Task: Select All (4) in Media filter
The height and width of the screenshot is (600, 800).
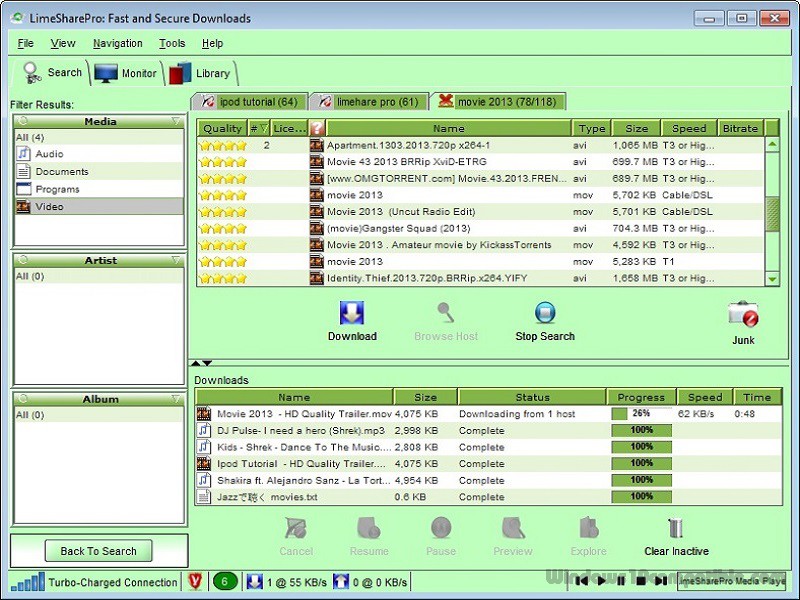Action: tap(99, 137)
